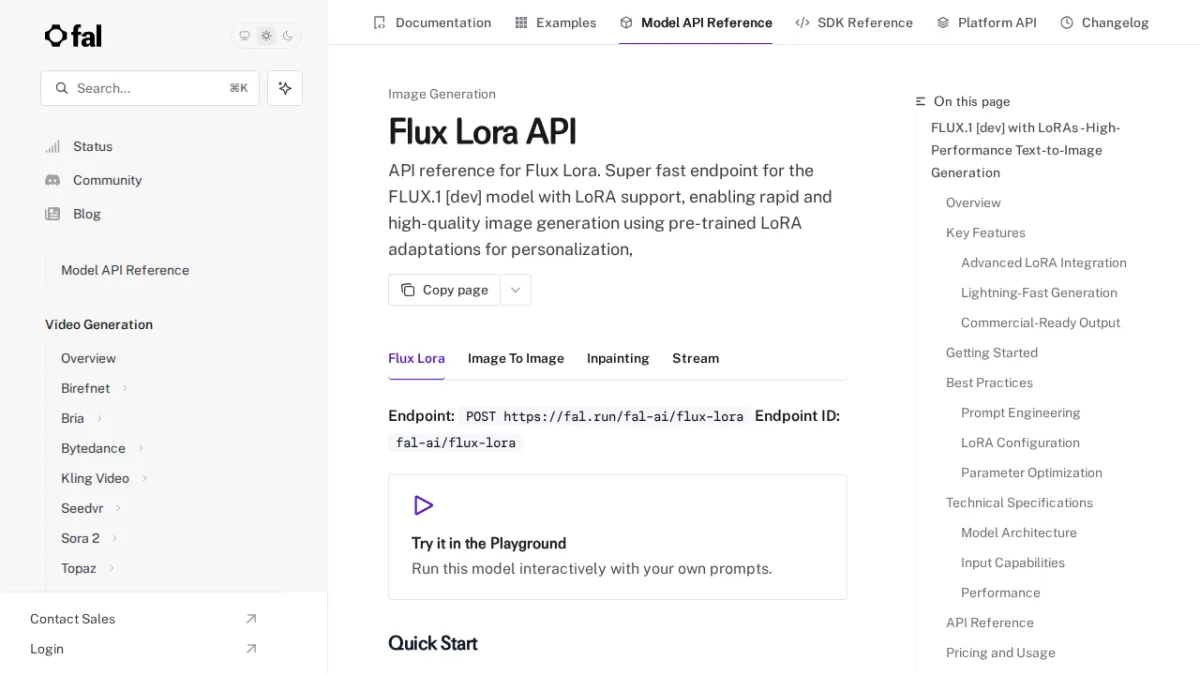Expand the Birefnet chevron
The width and height of the screenshot is (1200, 675).
click(125, 388)
